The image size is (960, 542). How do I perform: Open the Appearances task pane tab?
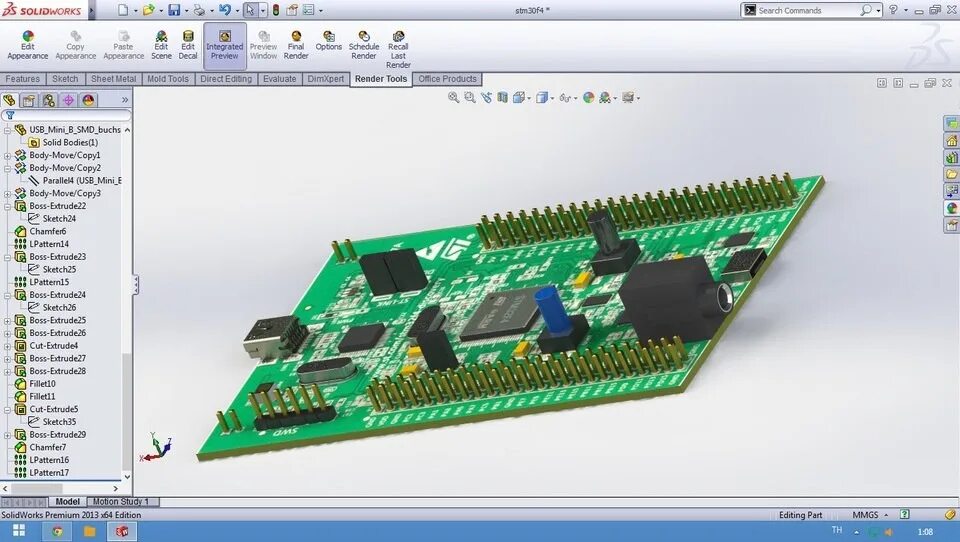(x=951, y=208)
